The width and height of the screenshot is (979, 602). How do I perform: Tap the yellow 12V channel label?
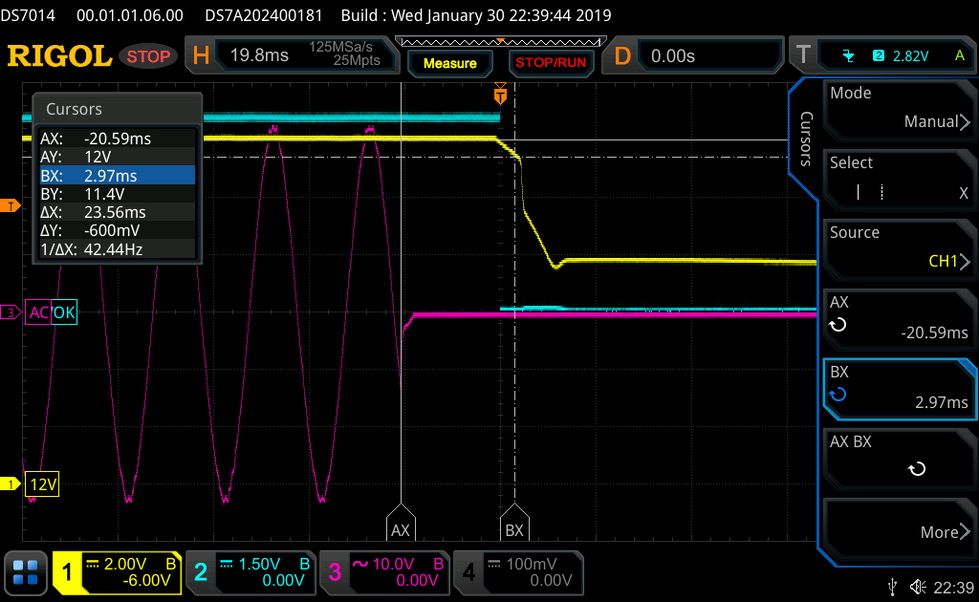click(x=42, y=484)
